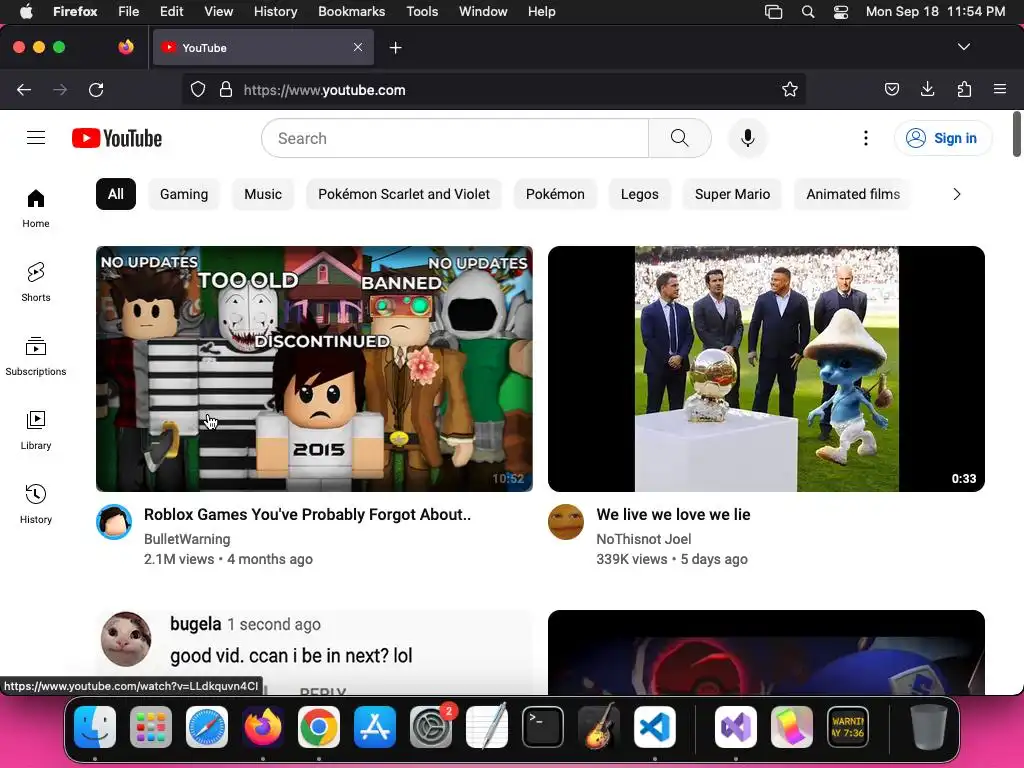Select the Gaming filter chip
The width and height of the screenshot is (1024, 768).
tap(184, 194)
